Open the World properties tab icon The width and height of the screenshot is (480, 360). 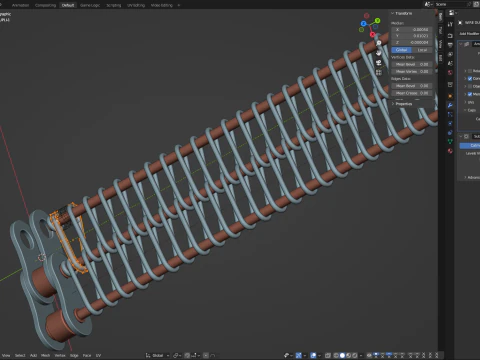tap(450, 72)
